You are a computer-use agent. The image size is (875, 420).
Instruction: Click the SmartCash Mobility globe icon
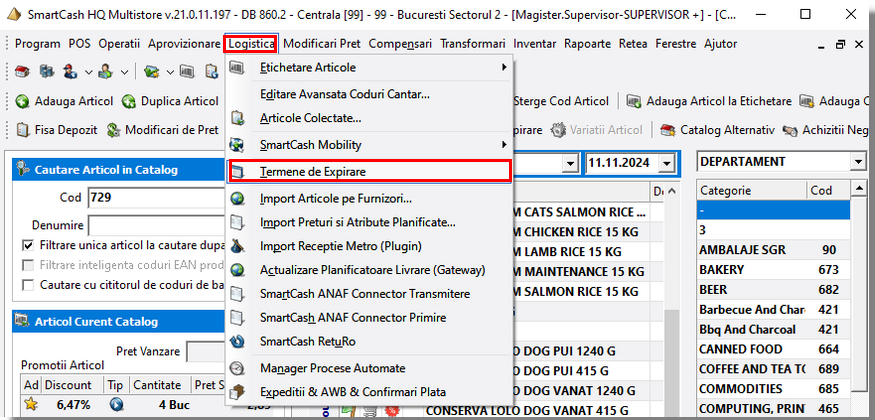coord(237,145)
